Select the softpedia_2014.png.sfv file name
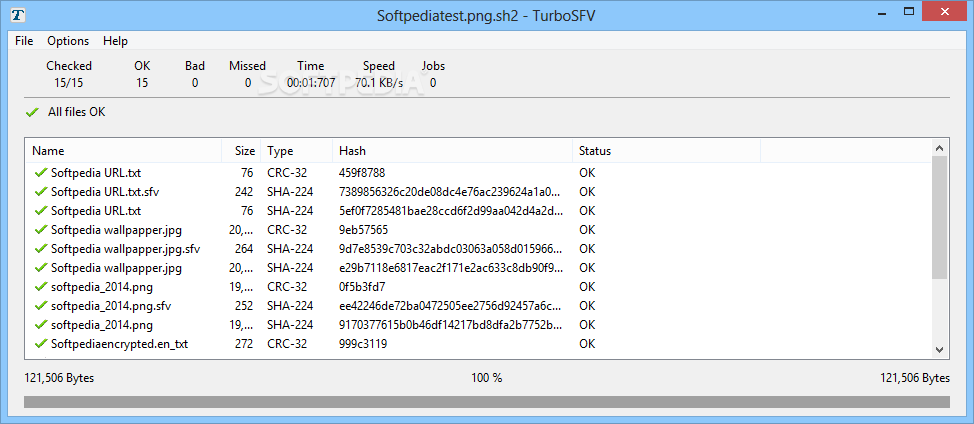Viewport: 974px width, 424px height. pyautogui.click(x=111, y=306)
